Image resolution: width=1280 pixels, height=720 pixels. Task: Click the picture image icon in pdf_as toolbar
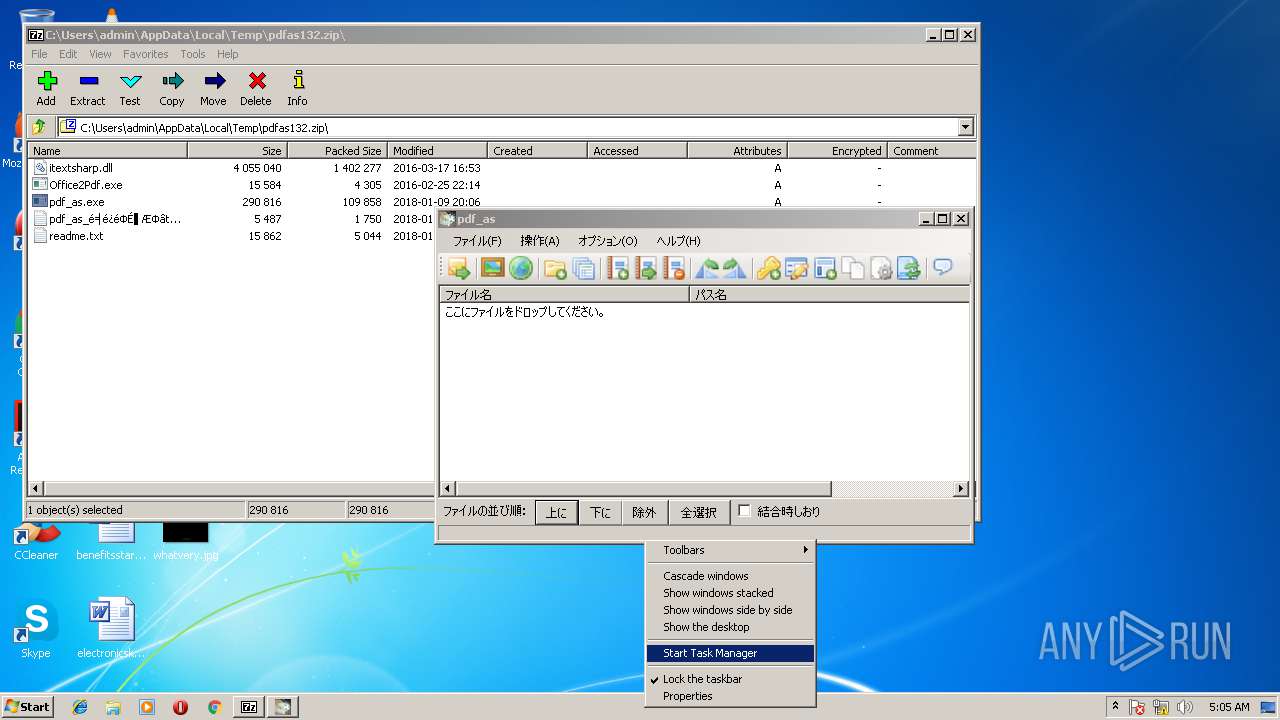point(492,268)
